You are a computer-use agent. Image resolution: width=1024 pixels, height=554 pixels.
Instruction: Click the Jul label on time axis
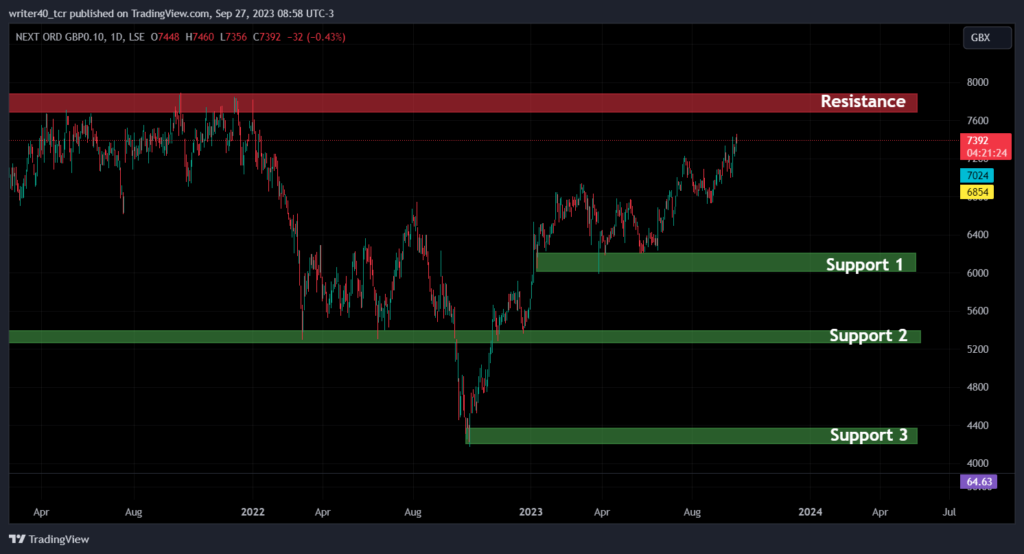click(x=949, y=512)
